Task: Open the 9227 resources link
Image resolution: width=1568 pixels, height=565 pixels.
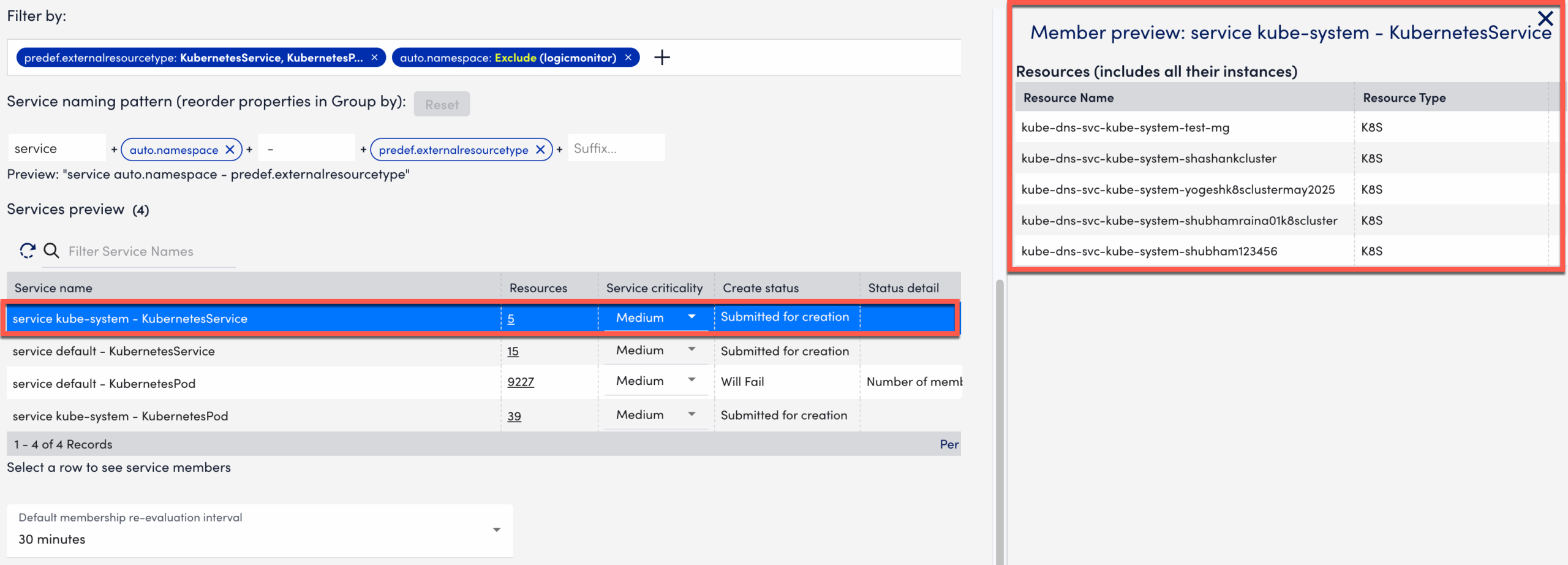Action: click(521, 382)
